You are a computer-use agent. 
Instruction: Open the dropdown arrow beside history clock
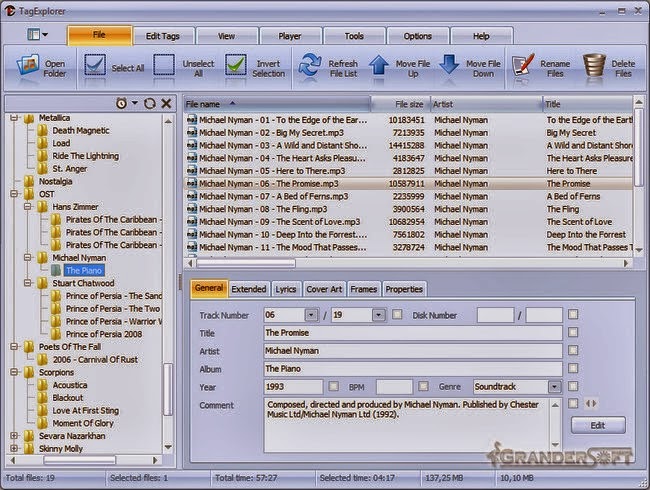[x=135, y=103]
